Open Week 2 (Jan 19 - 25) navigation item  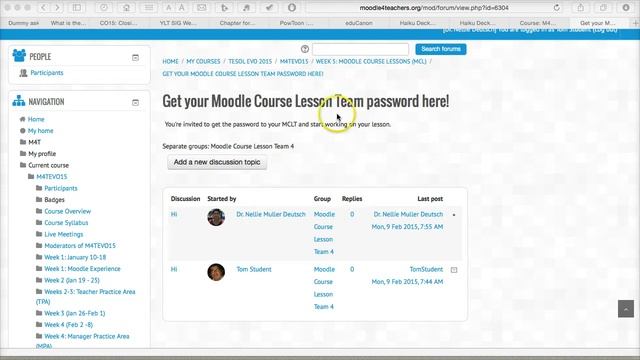point(72,280)
